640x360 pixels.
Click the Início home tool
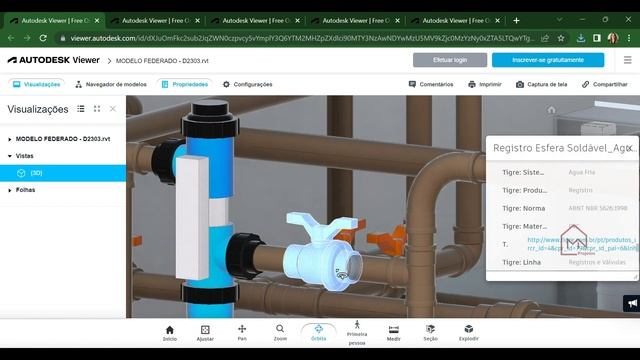[x=170, y=333]
